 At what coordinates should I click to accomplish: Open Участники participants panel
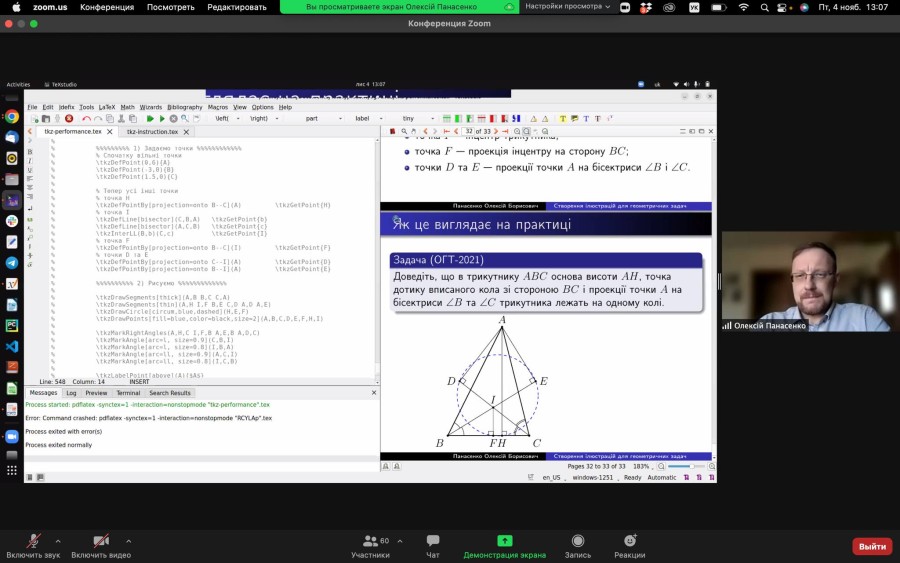coord(370,546)
